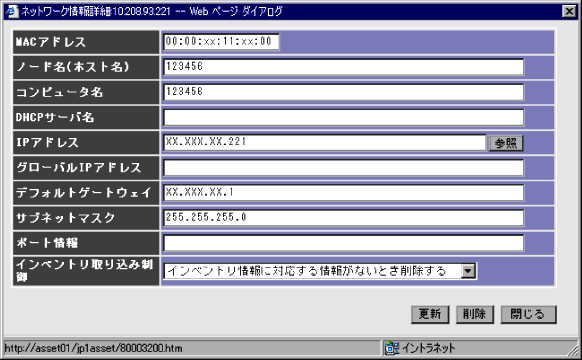
Task: Click the イントラネット zone icon in status bar
Action: coord(392,348)
